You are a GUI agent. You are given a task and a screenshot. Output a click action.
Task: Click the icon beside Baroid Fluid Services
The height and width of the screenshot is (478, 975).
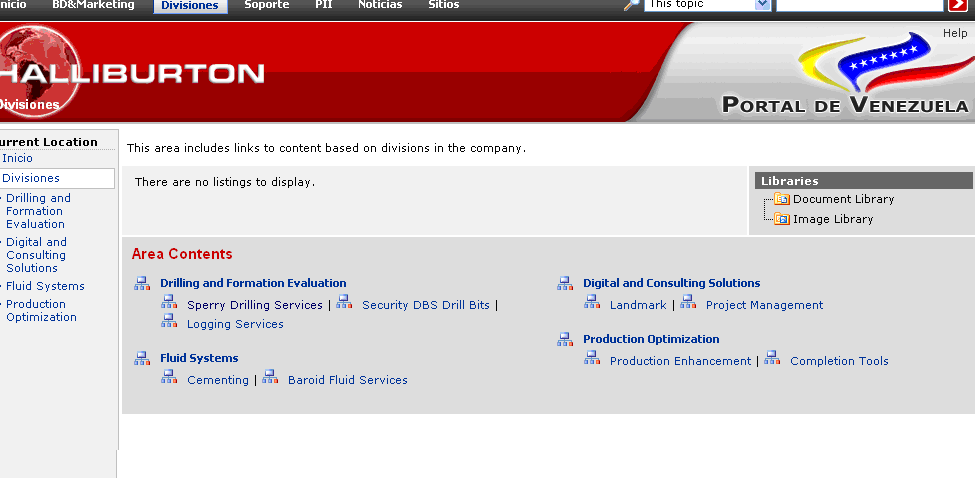[x=270, y=377]
